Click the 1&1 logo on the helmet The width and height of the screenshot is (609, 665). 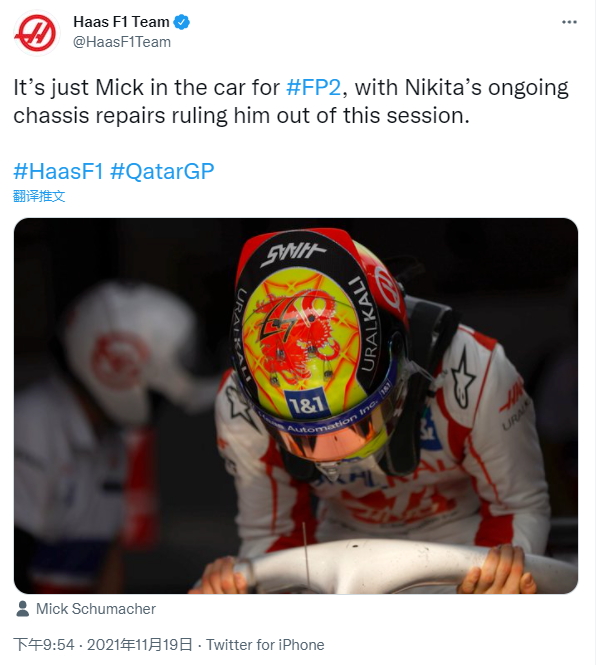click(x=305, y=404)
